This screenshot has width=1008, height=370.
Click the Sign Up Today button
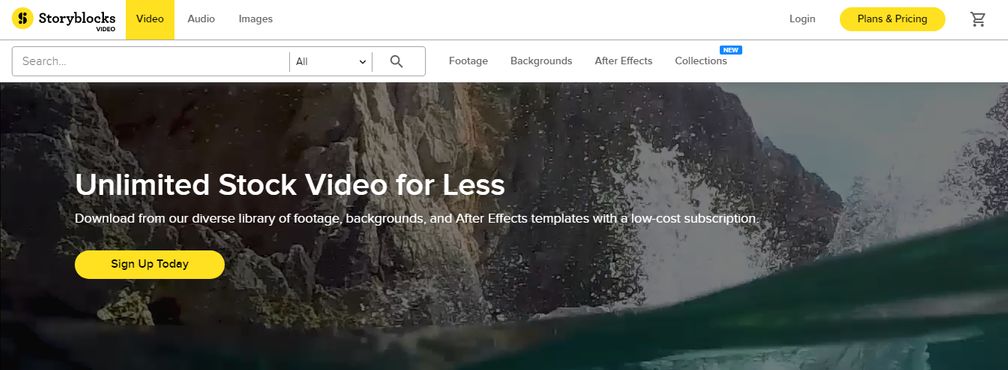[x=150, y=264]
